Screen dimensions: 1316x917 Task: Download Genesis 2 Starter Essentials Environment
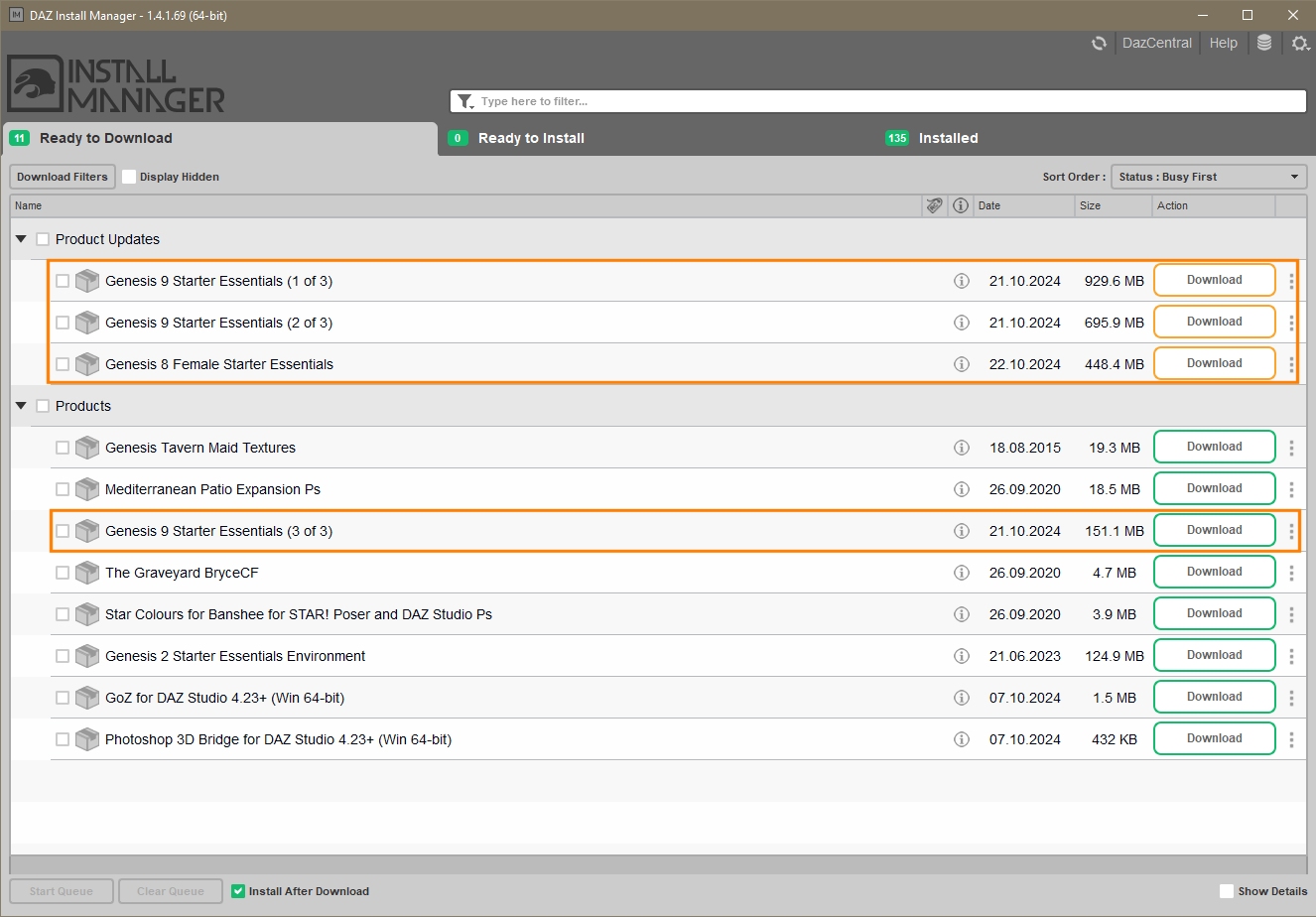click(1214, 655)
